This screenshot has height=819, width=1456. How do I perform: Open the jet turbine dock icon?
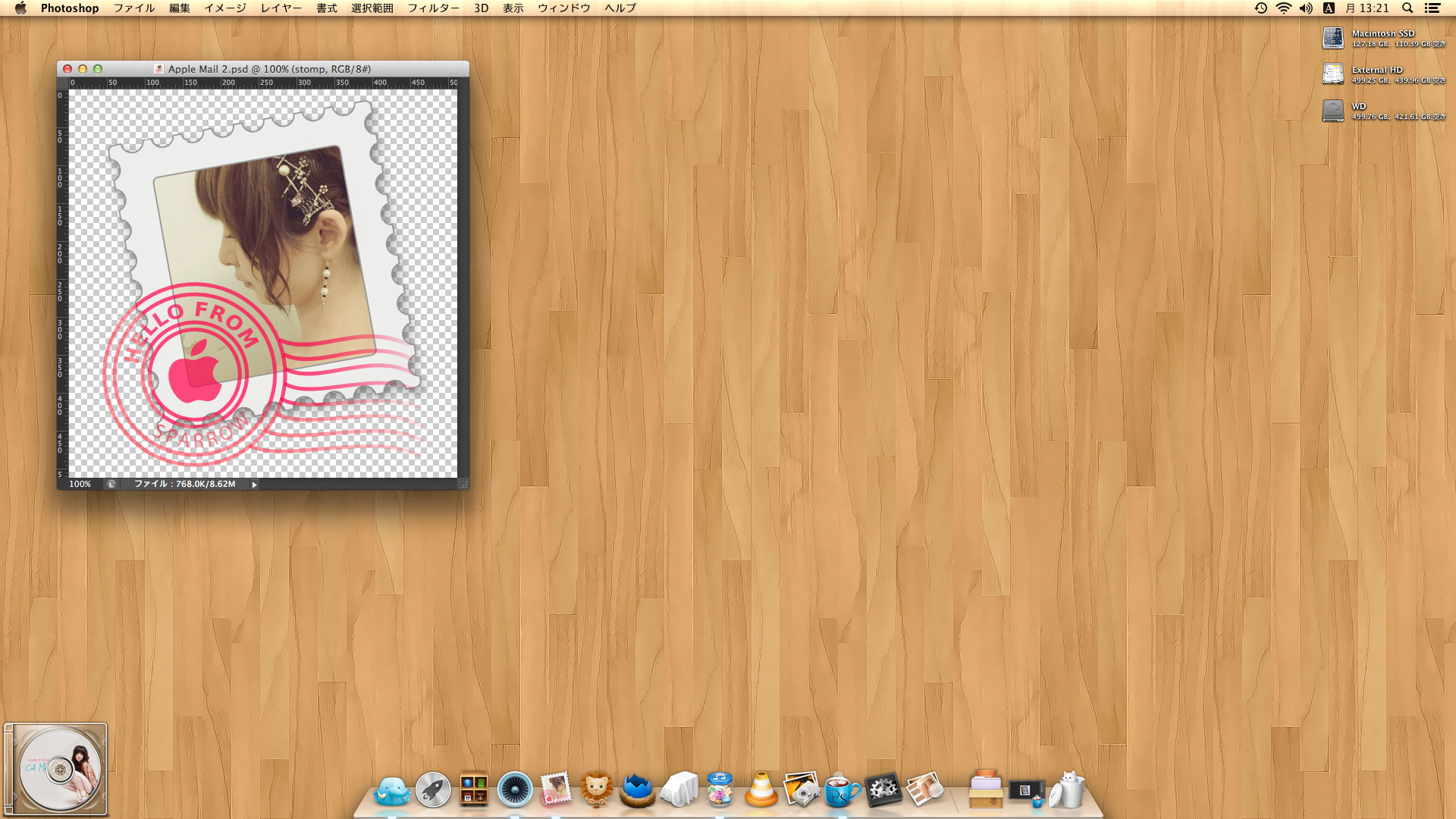(x=515, y=790)
